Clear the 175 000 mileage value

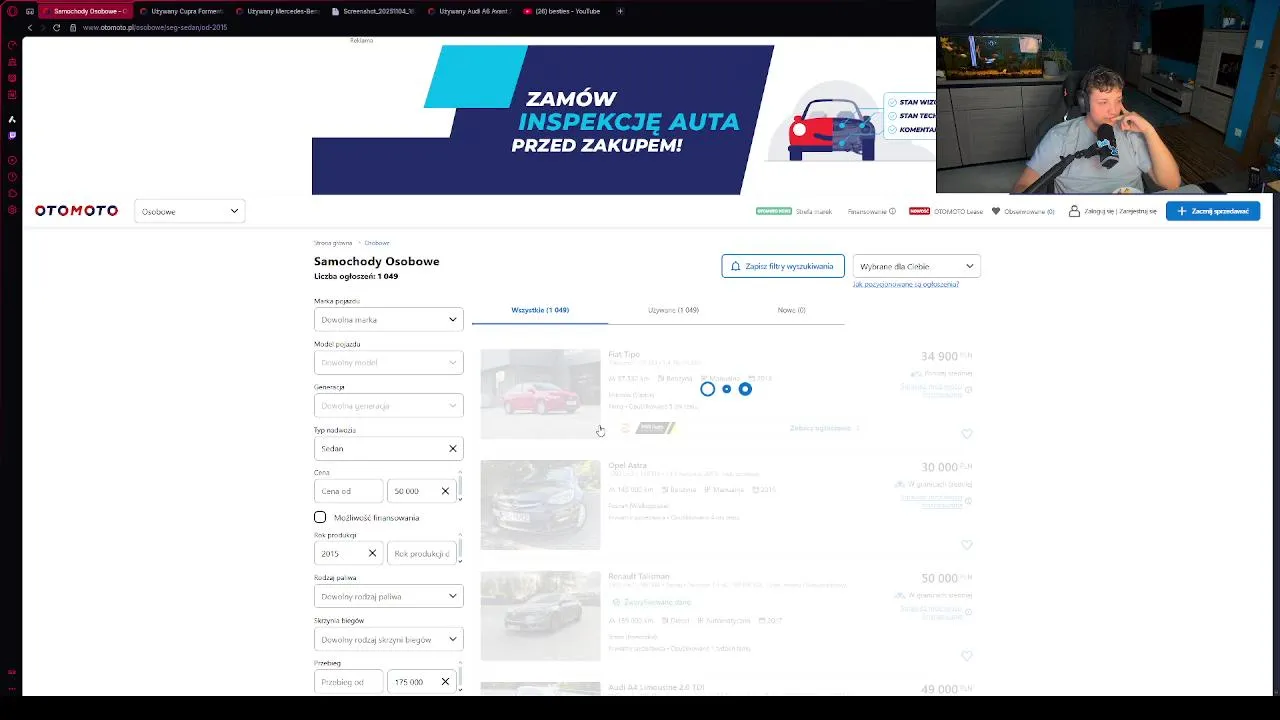[445, 682]
